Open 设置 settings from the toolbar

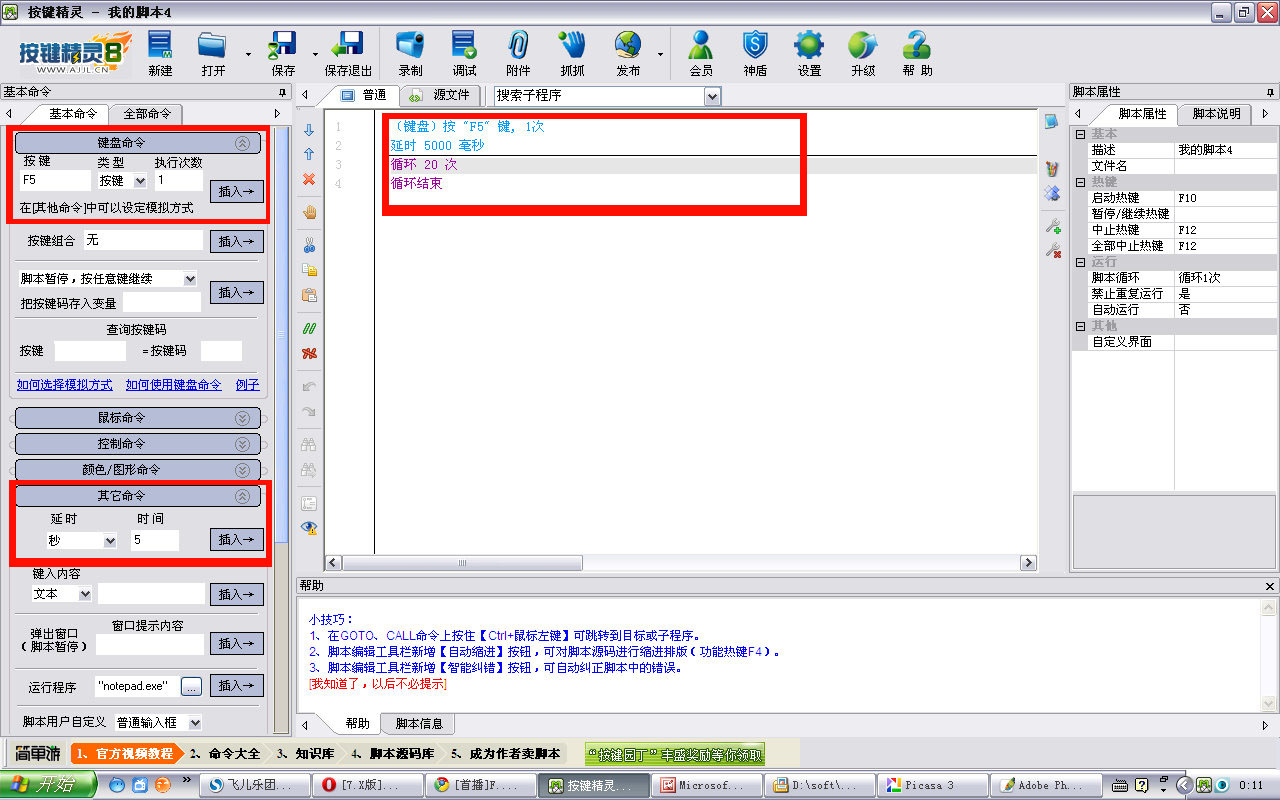click(x=809, y=54)
